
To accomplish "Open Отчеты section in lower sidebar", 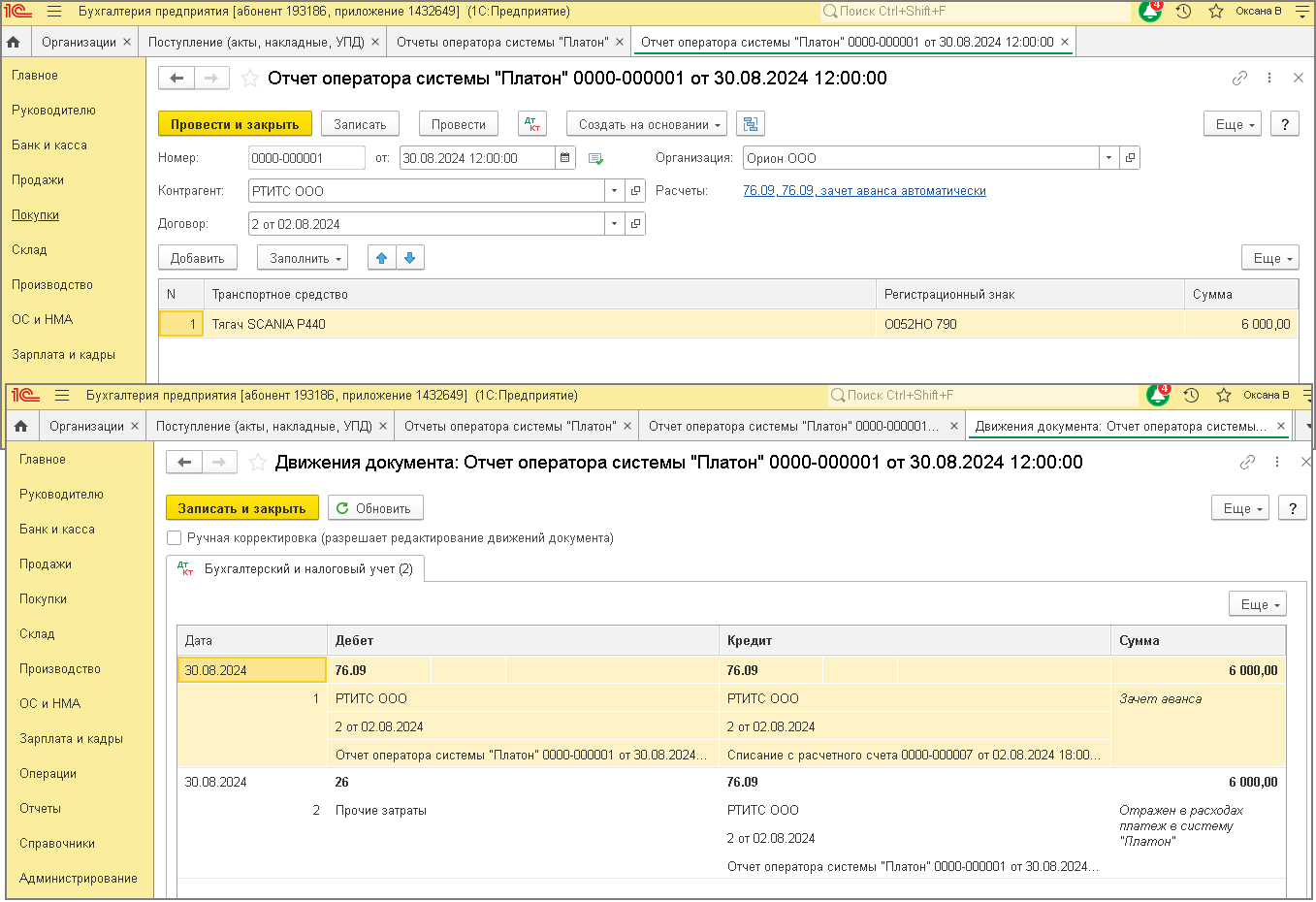I will [x=40, y=809].
